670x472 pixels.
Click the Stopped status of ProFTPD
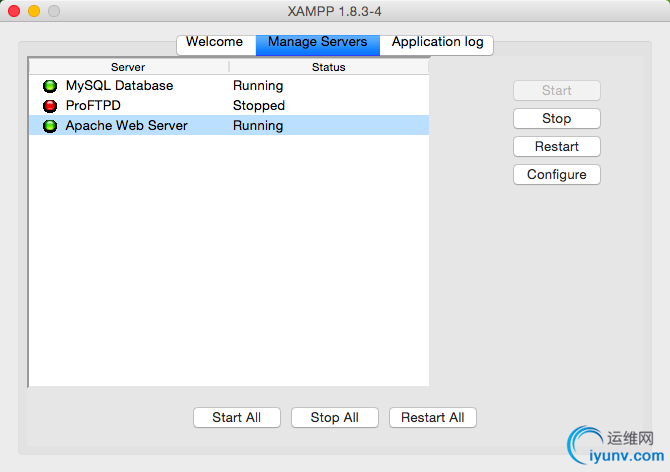259,106
